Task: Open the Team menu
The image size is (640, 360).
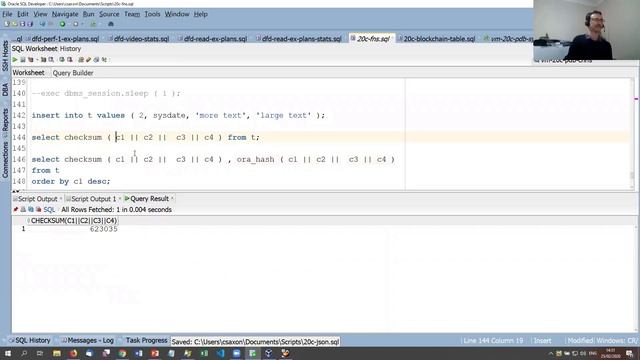Action: click(x=132, y=14)
